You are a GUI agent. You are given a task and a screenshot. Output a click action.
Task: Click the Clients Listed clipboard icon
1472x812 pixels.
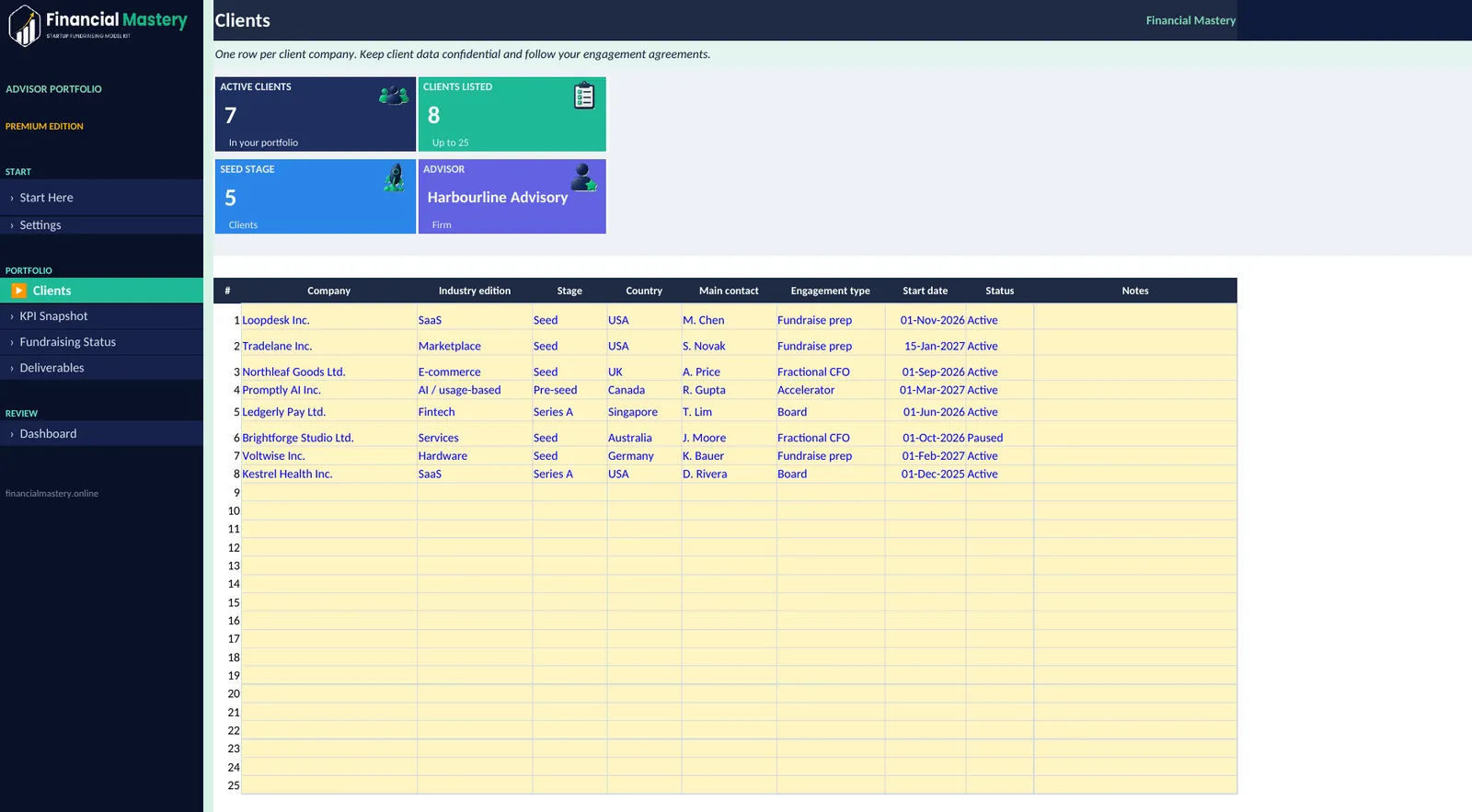click(x=584, y=96)
